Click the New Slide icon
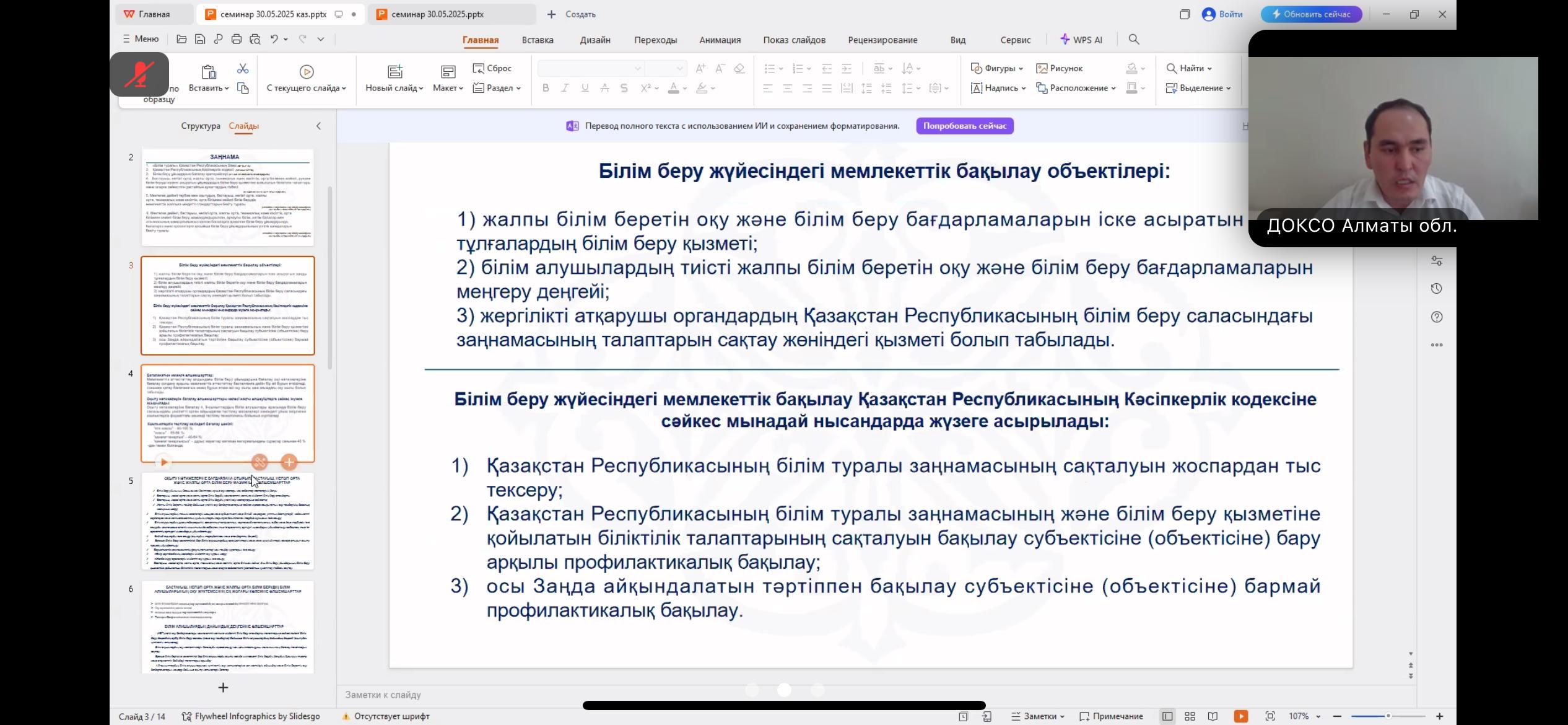 point(394,71)
